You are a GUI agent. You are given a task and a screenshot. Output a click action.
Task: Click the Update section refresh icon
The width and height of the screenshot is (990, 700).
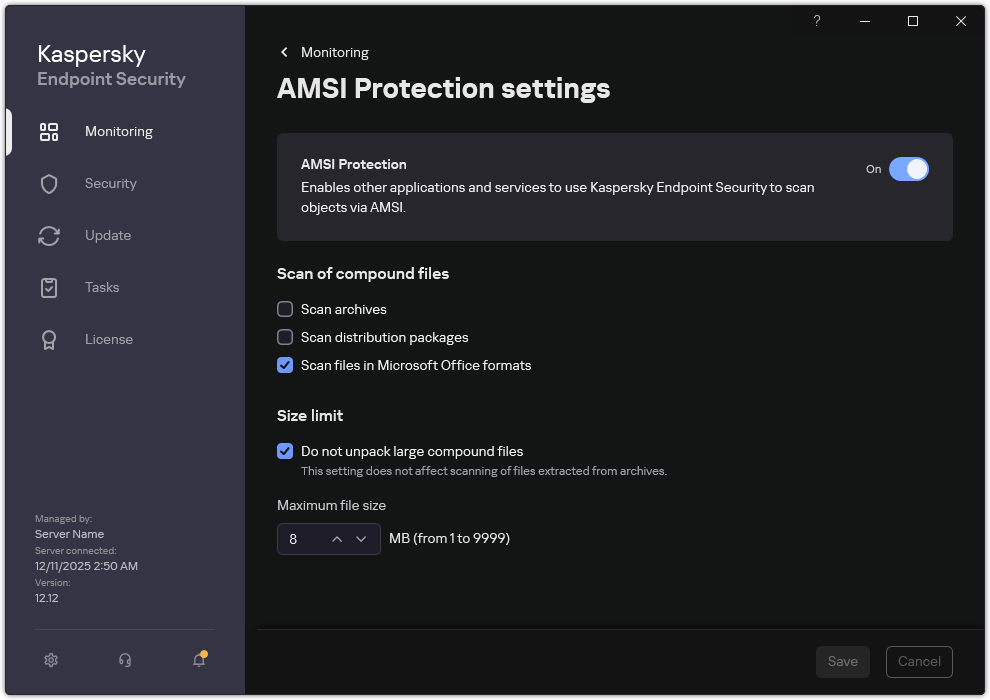49,235
